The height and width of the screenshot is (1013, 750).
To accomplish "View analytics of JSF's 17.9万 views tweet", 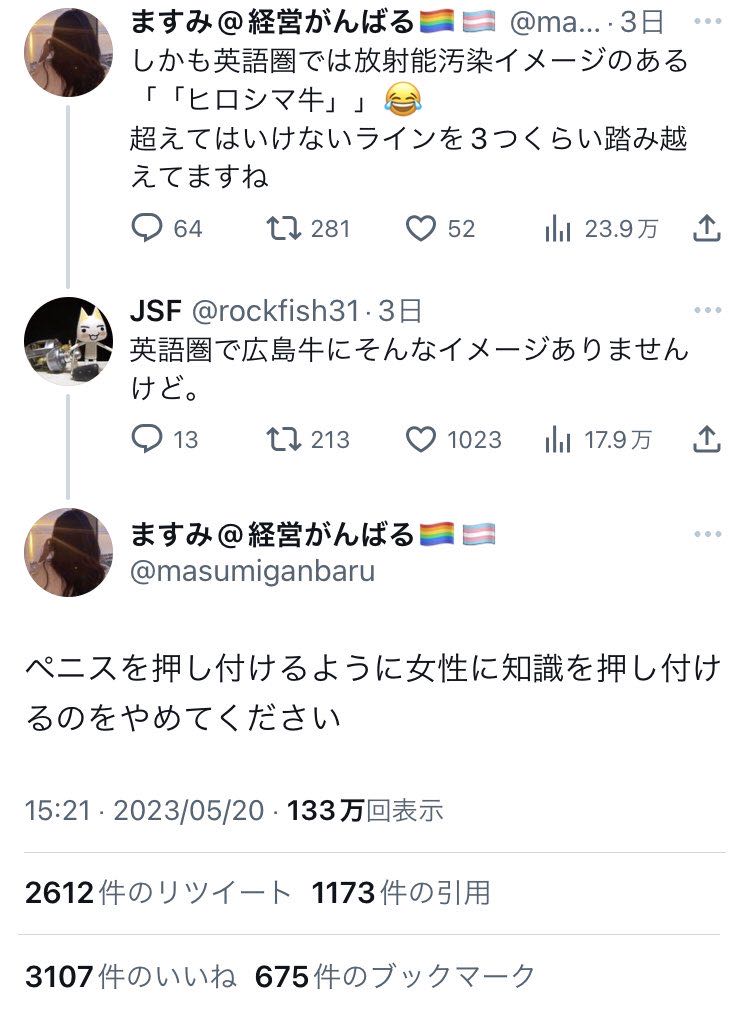I will [x=558, y=439].
